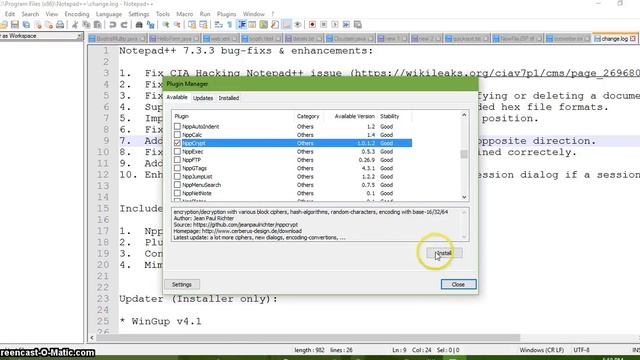Toggle synchronized vertical scrolling icon
The height and width of the screenshot is (360, 640).
[x=192, y=25]
